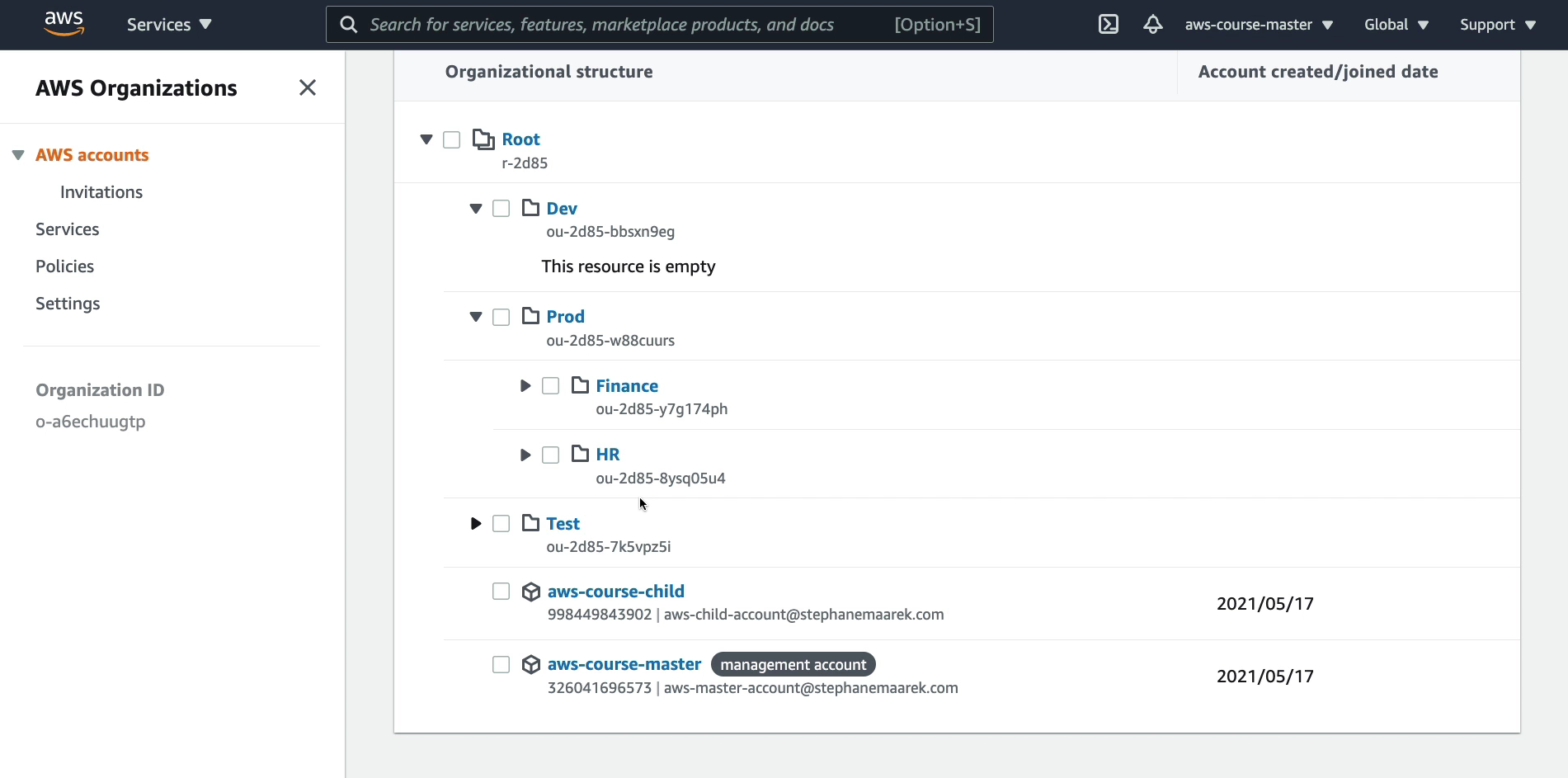The image size is (1568, 778).
Task: Click the Organizational structure column header
Action: pyautogui.click(x=549, y=72)
